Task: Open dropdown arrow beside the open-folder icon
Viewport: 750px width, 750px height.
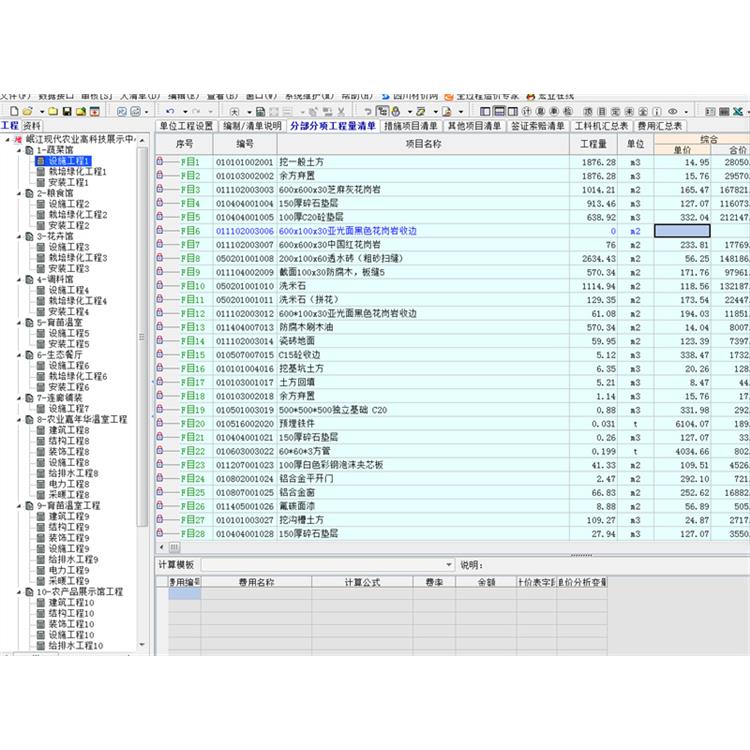Action: 42,112
